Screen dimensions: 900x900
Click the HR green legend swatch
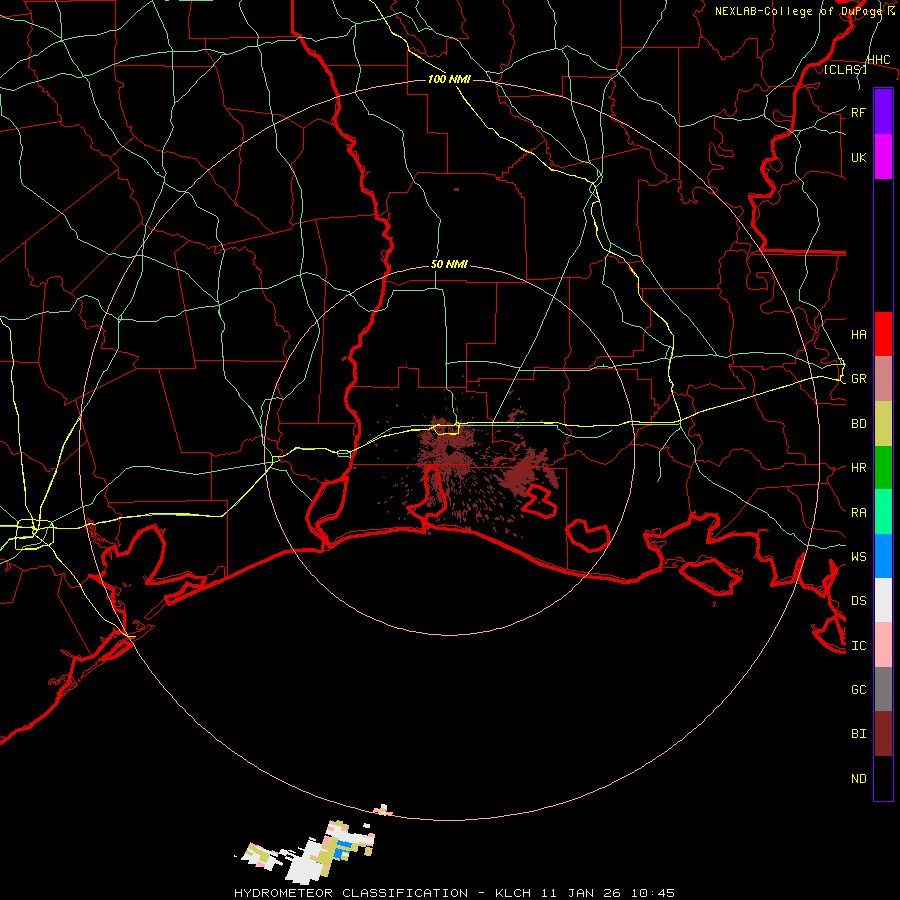pos(883,468)
